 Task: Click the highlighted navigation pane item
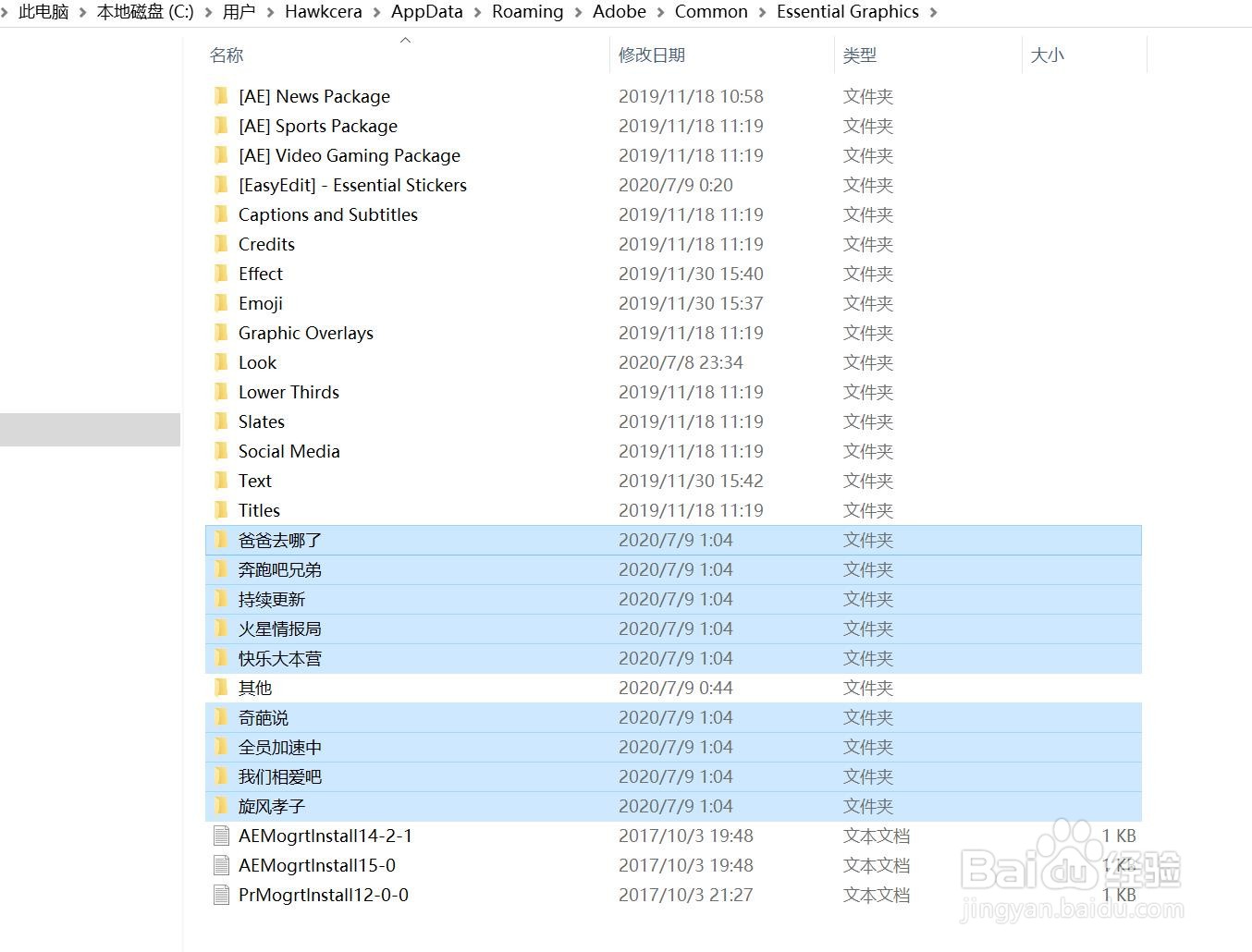pyautogui.click(x=90, y=430)
